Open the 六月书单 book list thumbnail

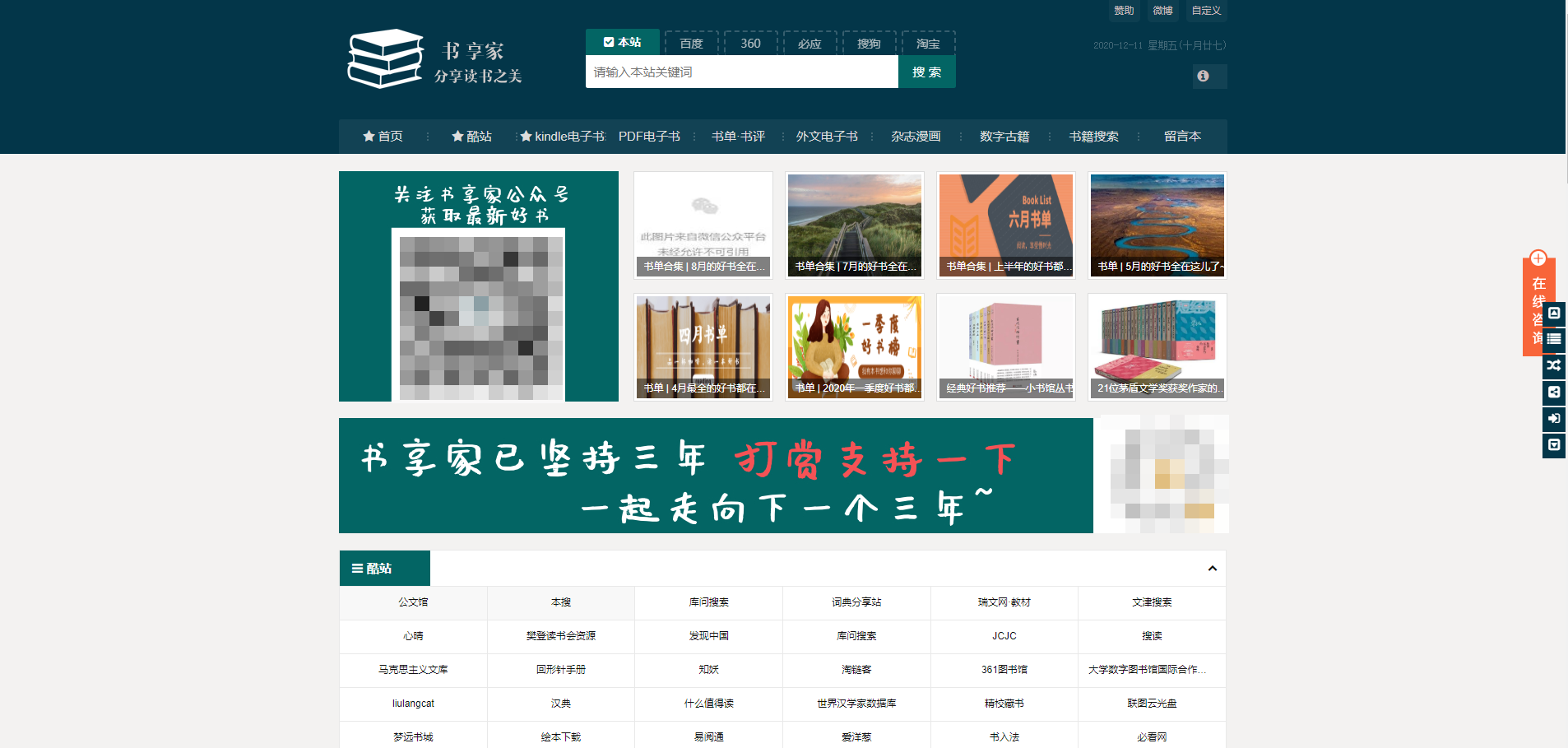[1005, 225]
